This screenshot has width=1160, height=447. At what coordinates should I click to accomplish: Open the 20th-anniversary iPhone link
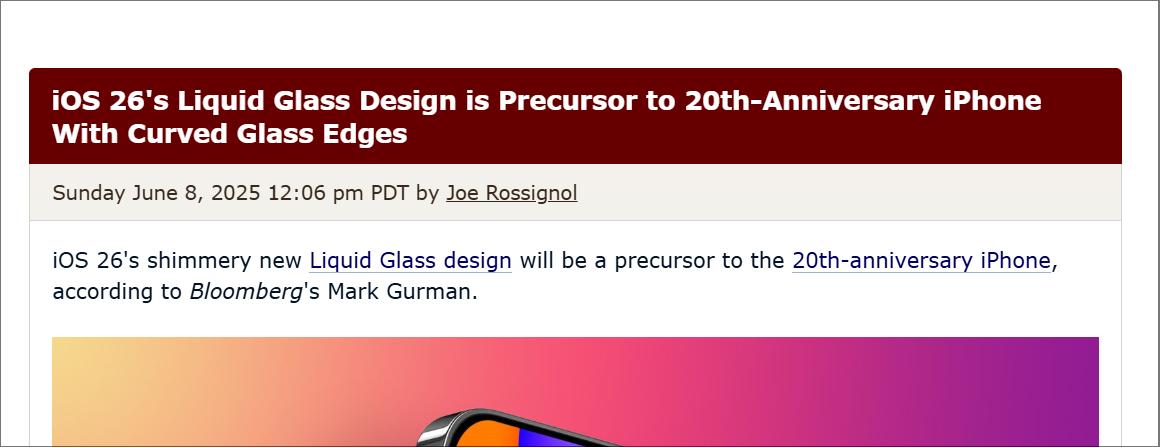point(921,261)
